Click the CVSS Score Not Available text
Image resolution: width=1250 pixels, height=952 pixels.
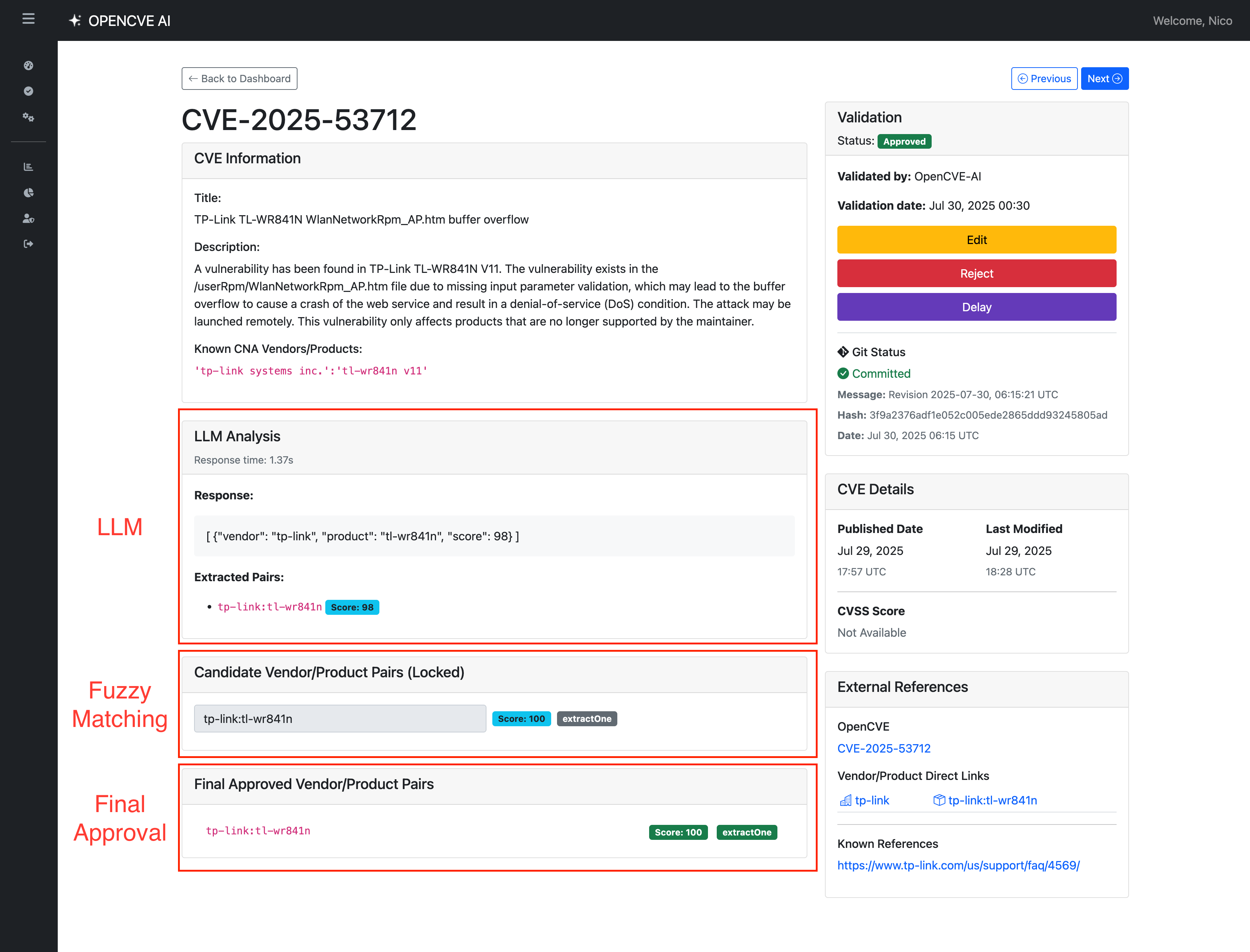tap(871, 632)
